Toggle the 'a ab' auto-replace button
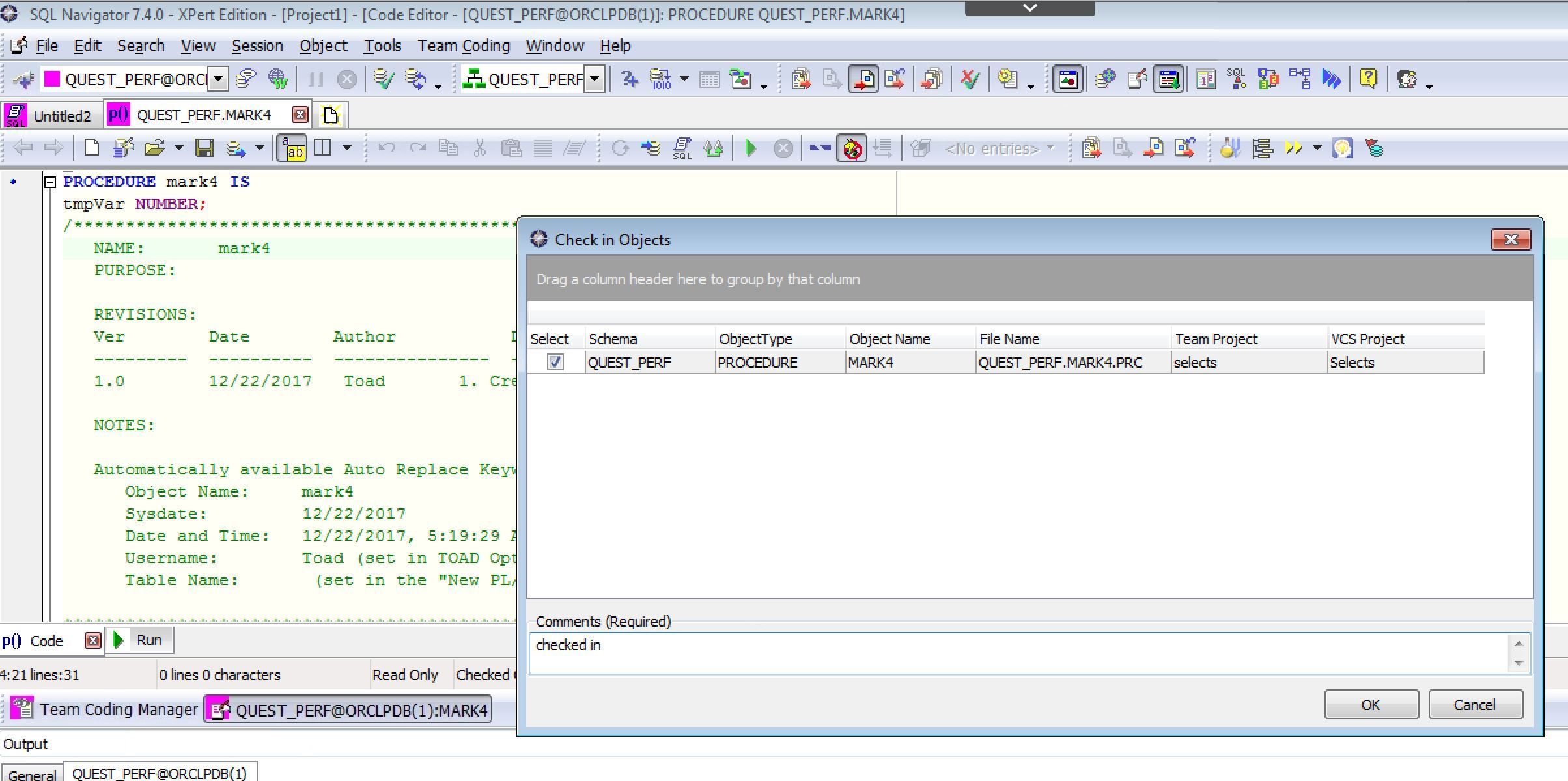1568x781 pixels. point(293,148)
